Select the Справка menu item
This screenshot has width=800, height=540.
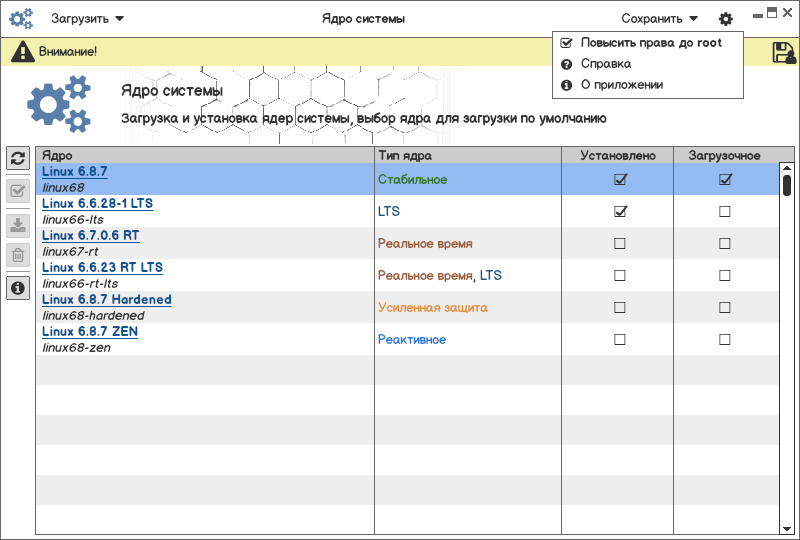tap(605, 64)
